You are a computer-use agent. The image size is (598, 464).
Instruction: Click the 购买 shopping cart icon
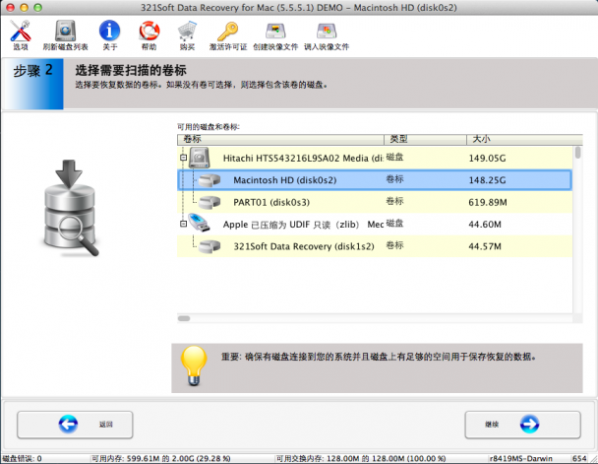point(187,31)
